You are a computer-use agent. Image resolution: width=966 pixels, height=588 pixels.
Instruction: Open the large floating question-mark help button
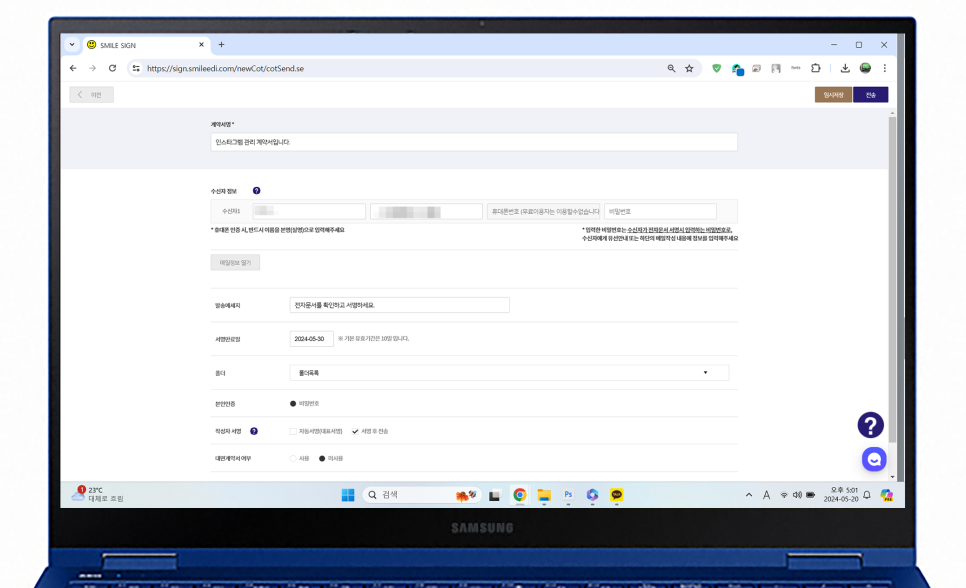tap(871, 425)
